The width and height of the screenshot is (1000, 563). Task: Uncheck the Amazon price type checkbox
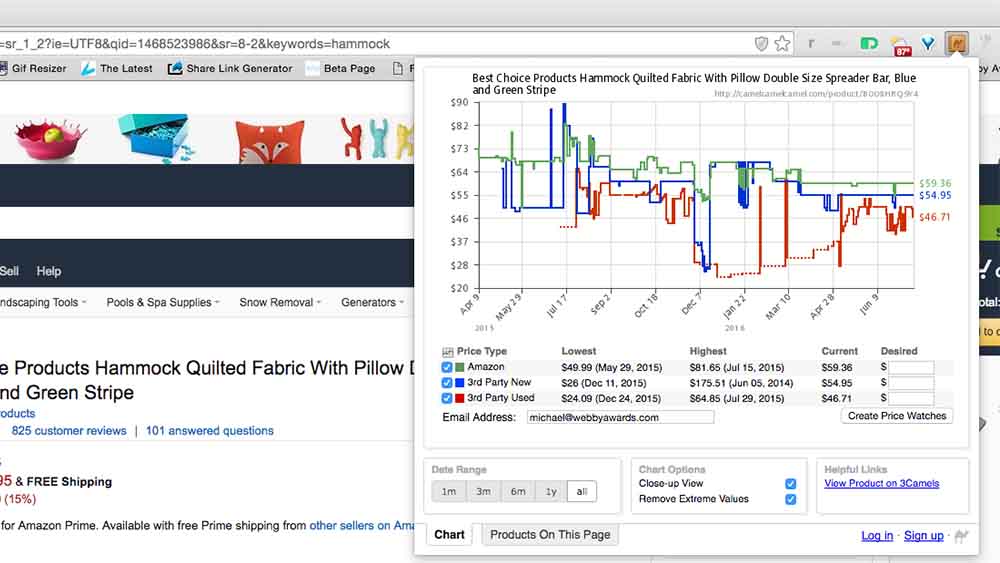click(x=447, y=367)
